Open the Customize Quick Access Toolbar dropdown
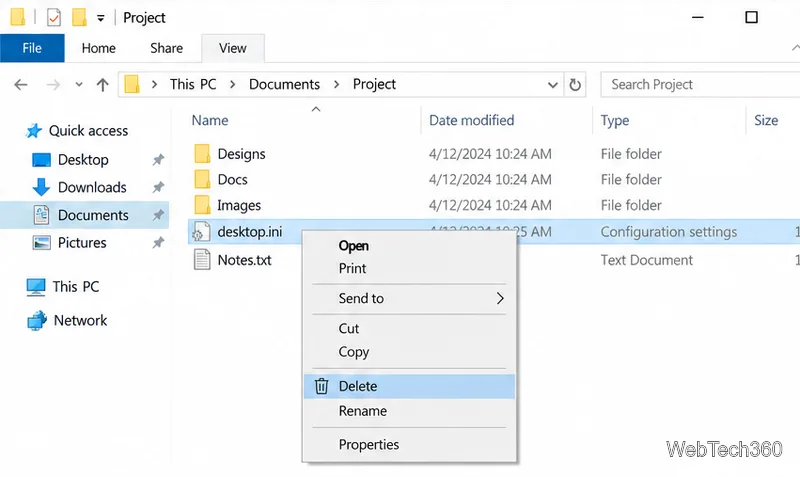 point(101,18)
